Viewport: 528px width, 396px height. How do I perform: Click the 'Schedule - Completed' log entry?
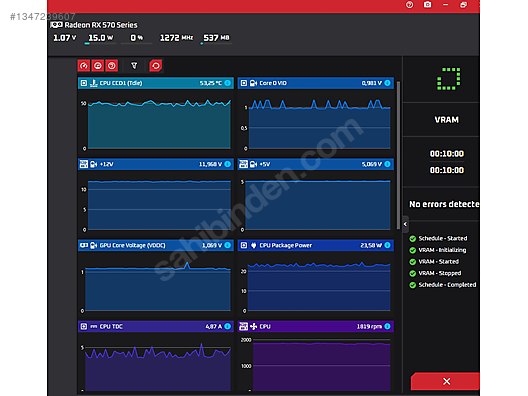[447, 285]
